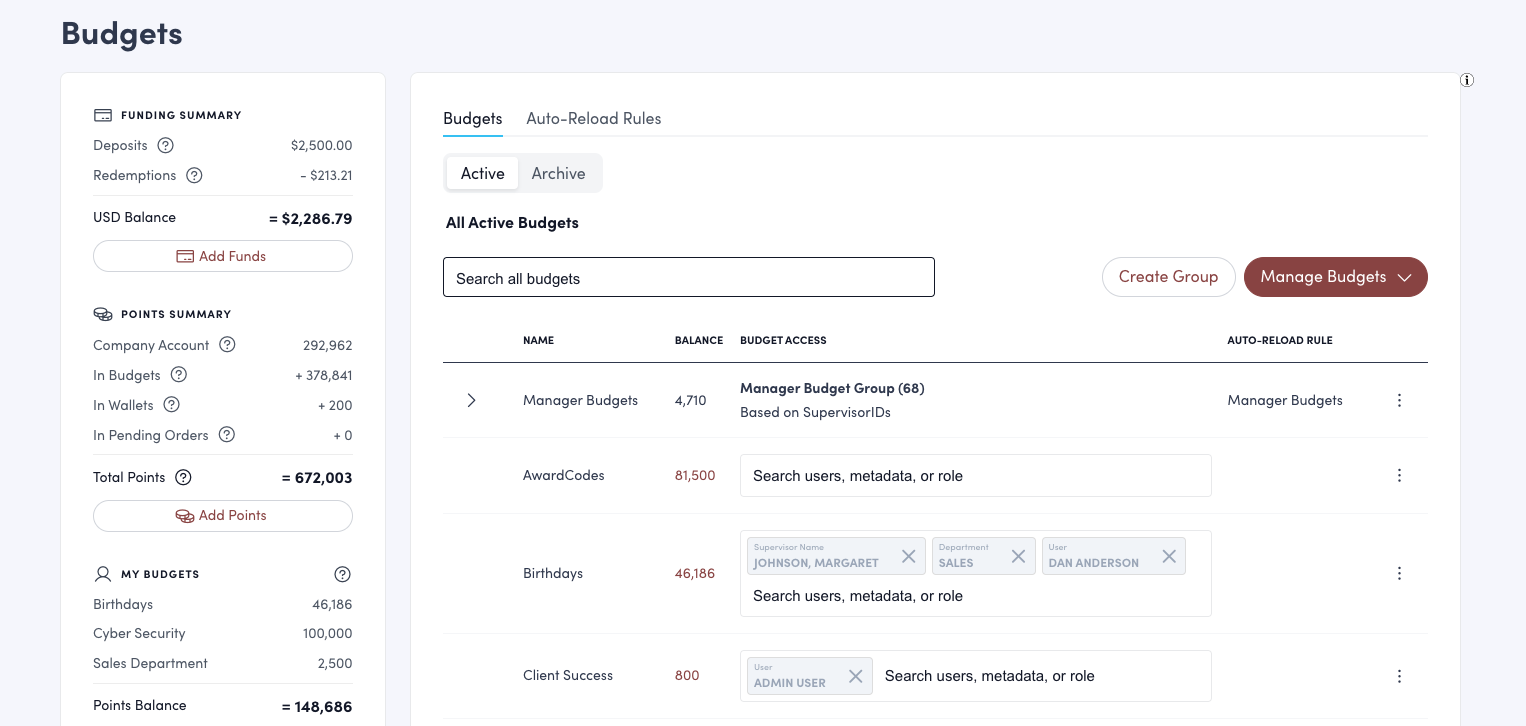This screenshot has width=1526, height=726.
Task: Remove Admin User from Client Success
Action: (x=855, y=676)
